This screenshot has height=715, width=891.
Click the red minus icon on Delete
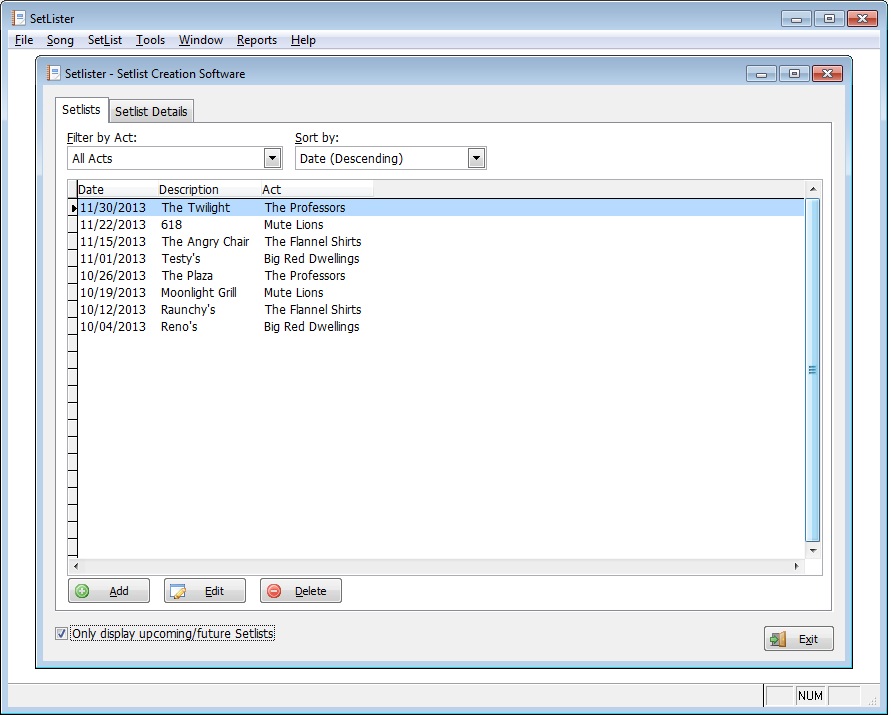pyautogui.click(x=275, y=591)
